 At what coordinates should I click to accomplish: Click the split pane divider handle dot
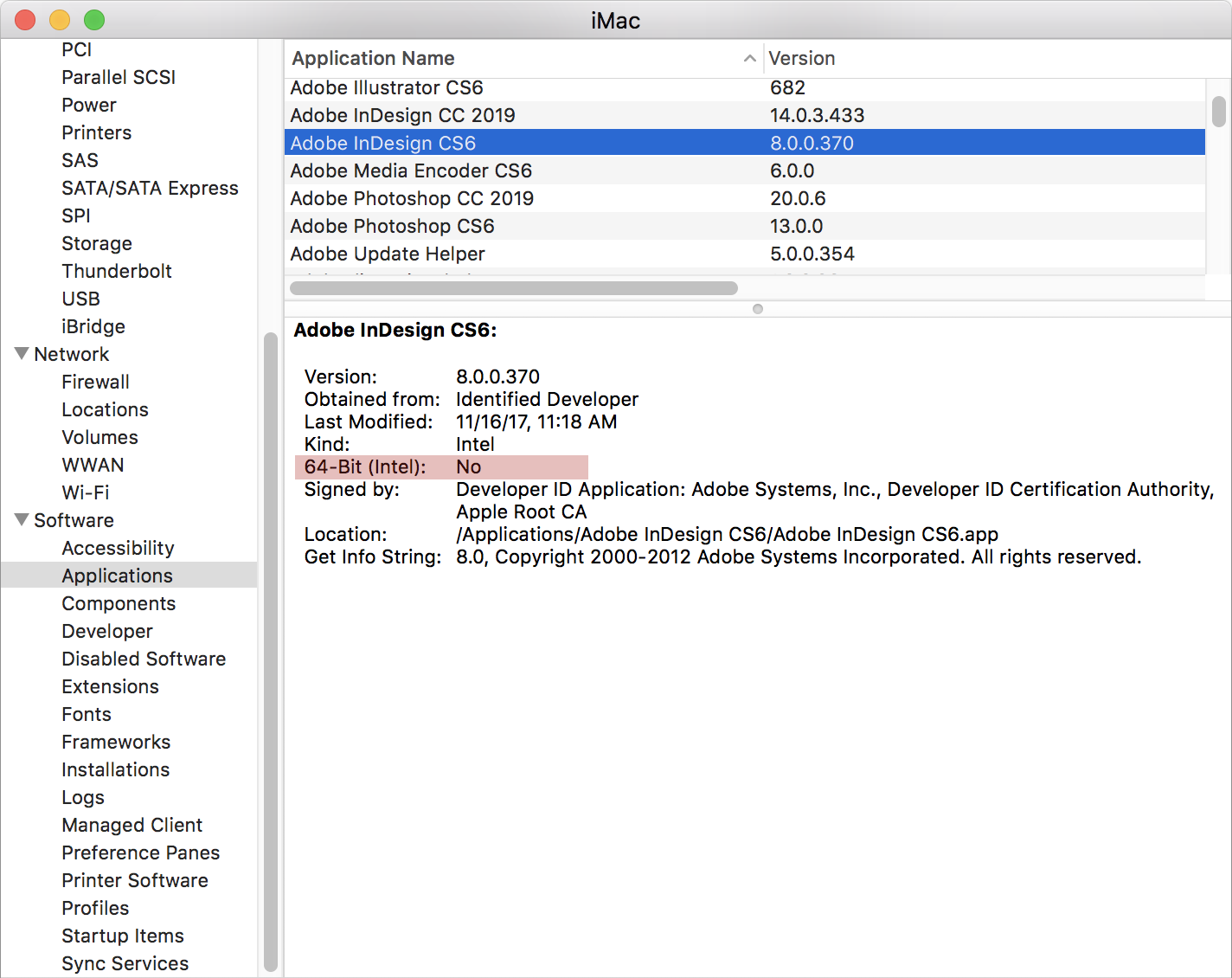point(758,309)
